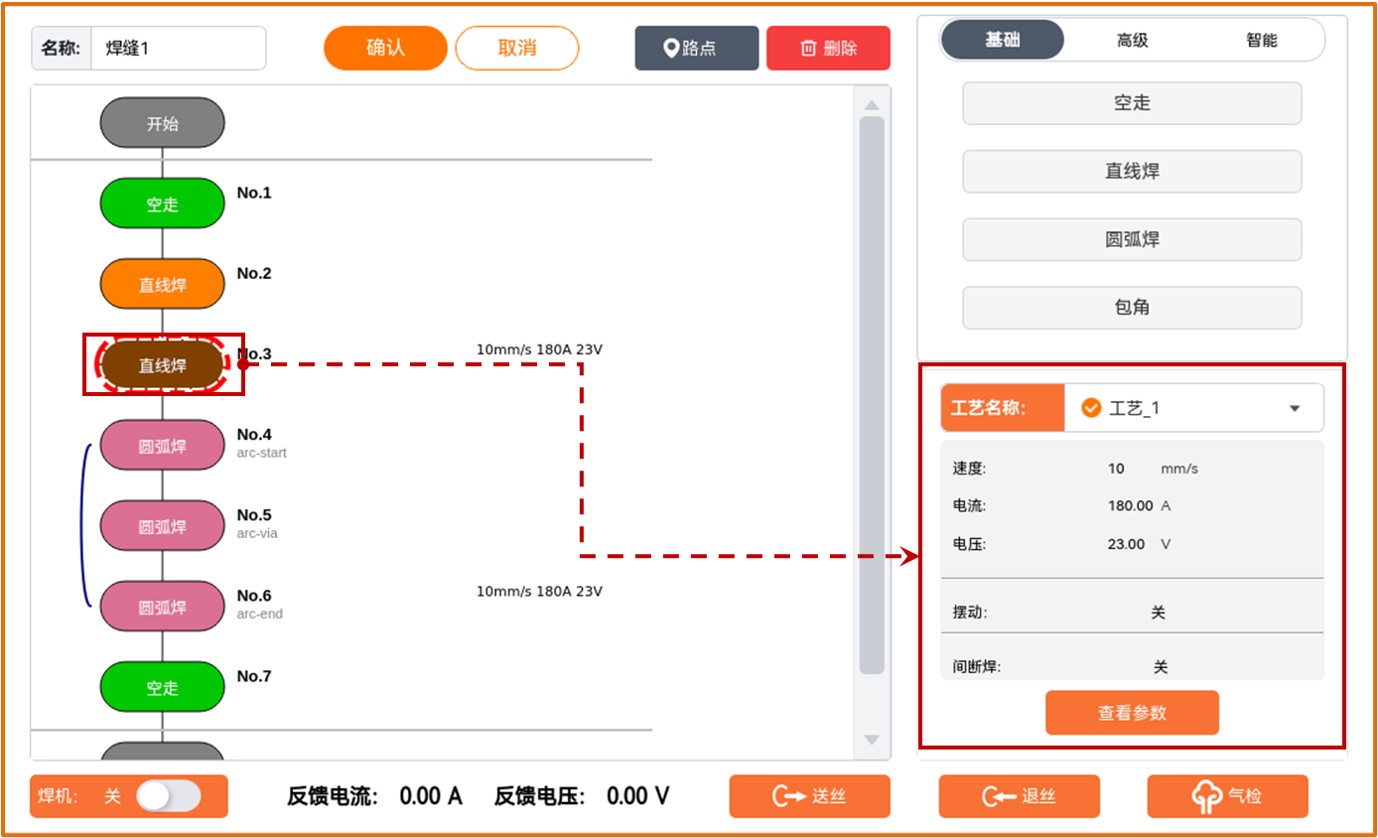Add a corner wrap (包角) step
The height and width of the screenshot is (838, 1378).
click(x=1132, y=308)
